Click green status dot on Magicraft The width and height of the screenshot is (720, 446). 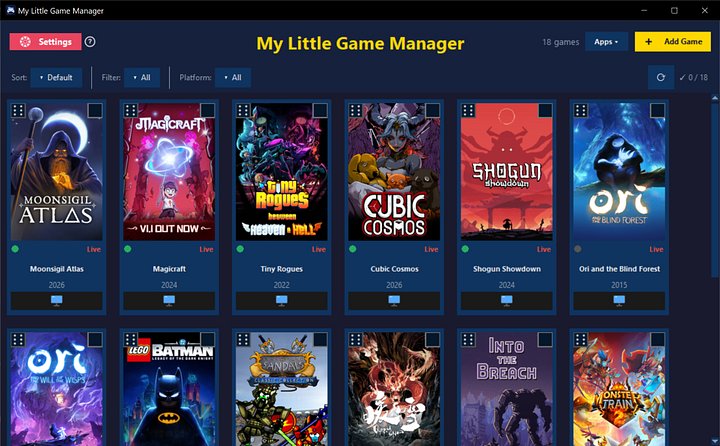click(128, 249)
